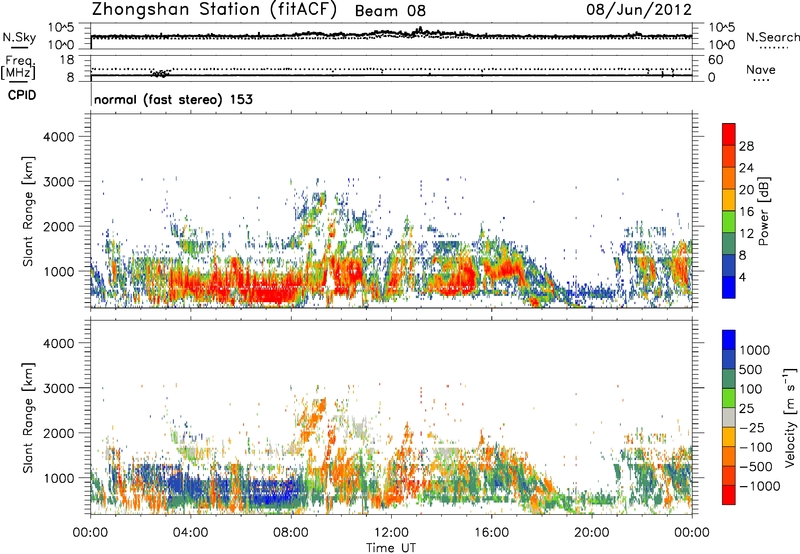Click the red bottom of the velocity colorbar
The image size is (800, 554).
[729, 495]
